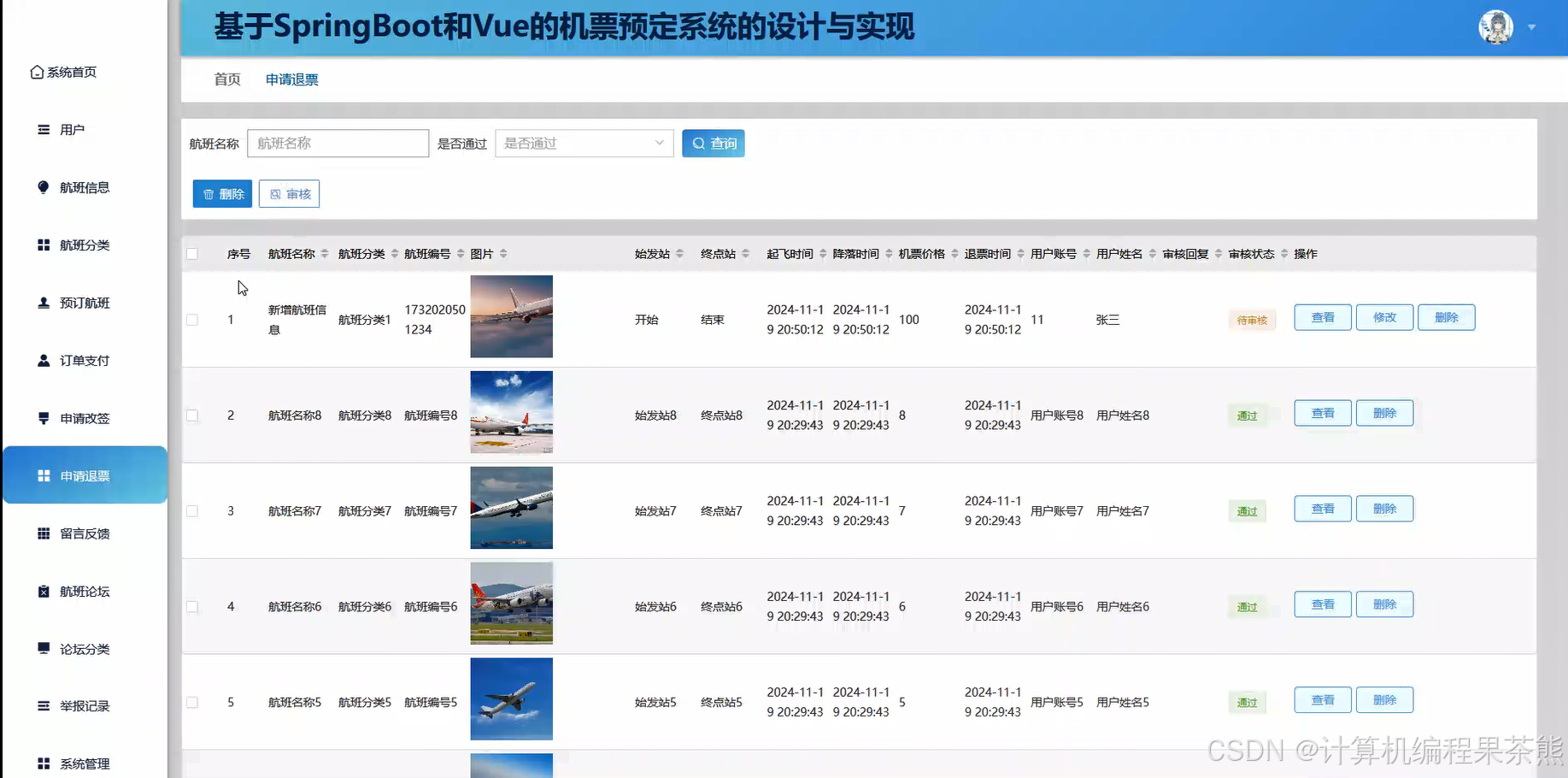
Task: Click the 举报记录 list icon
Action: pos(44,706)
